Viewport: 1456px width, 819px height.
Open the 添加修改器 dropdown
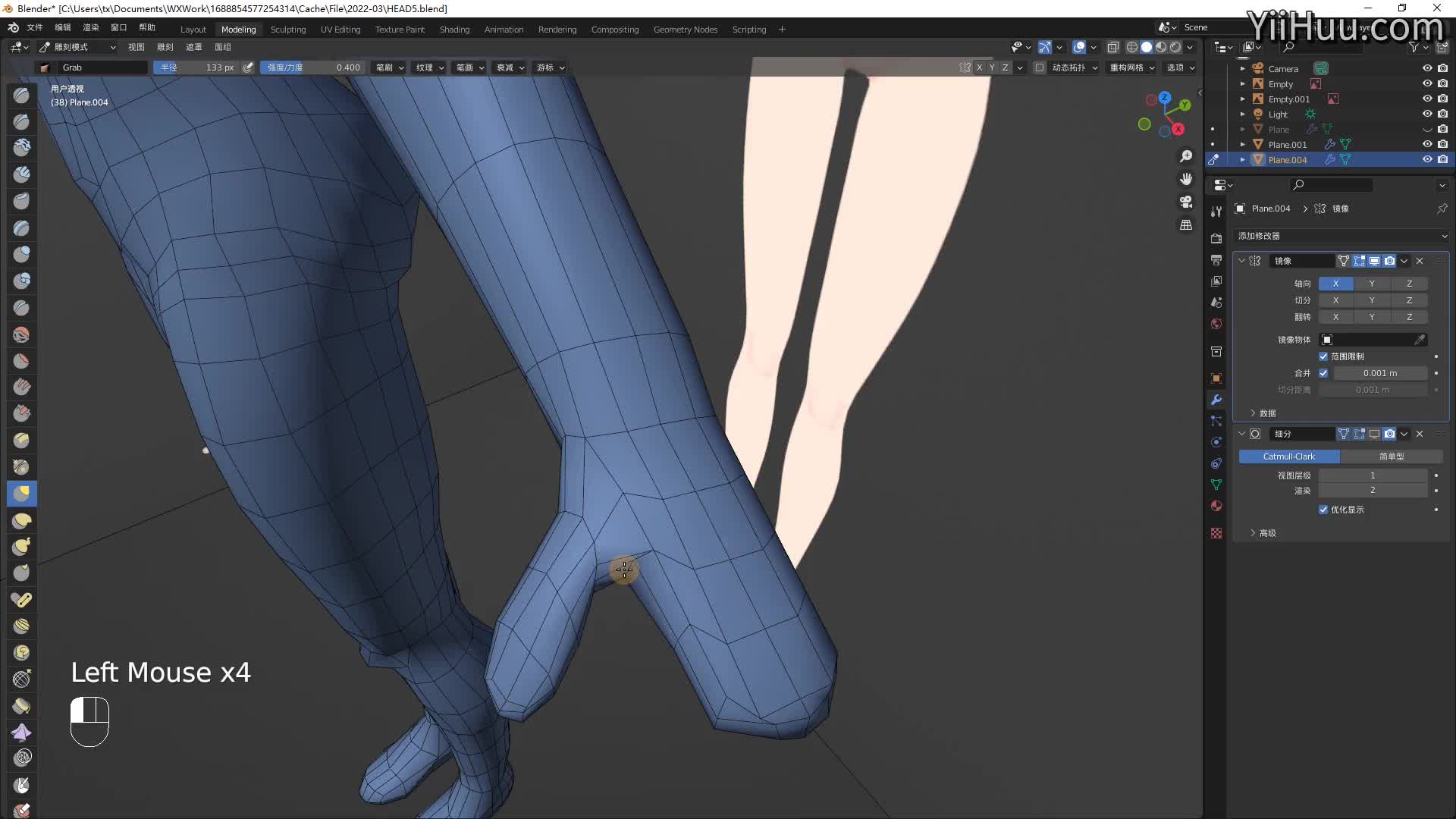pyautogui.click(x=1341, y=236)
